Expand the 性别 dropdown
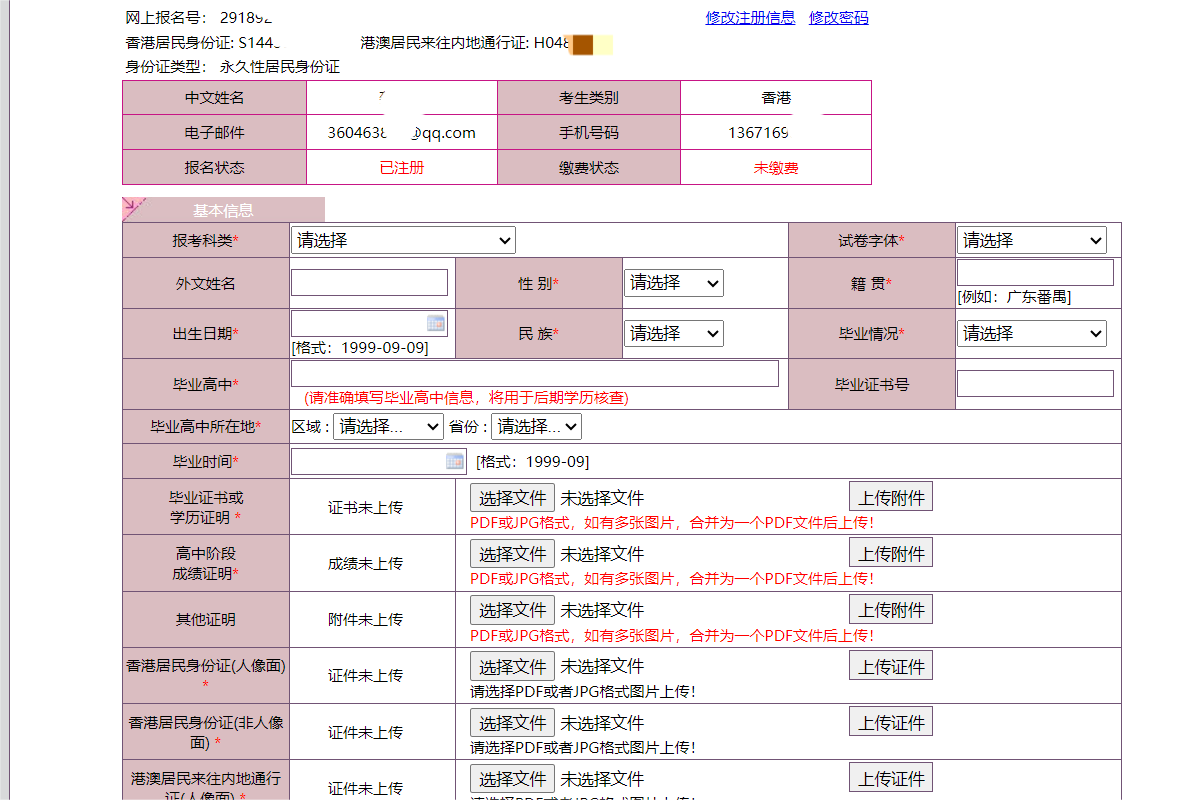The image size is (1200, 800). [673, 283]
